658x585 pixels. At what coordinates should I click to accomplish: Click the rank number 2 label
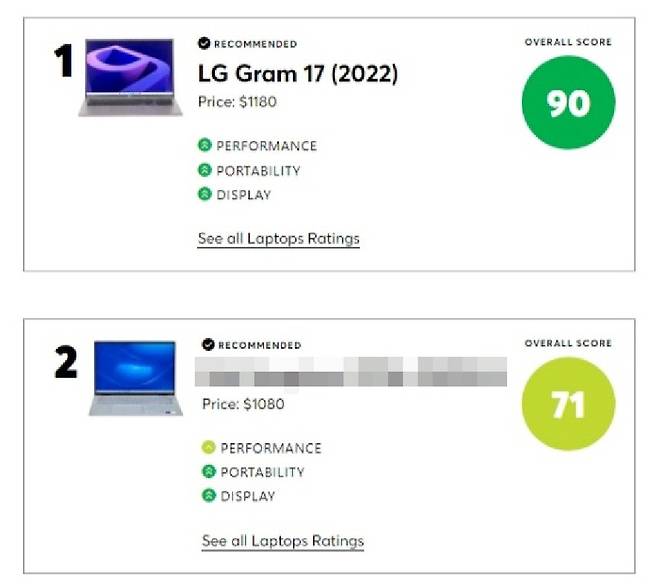(x=66, y=363)
